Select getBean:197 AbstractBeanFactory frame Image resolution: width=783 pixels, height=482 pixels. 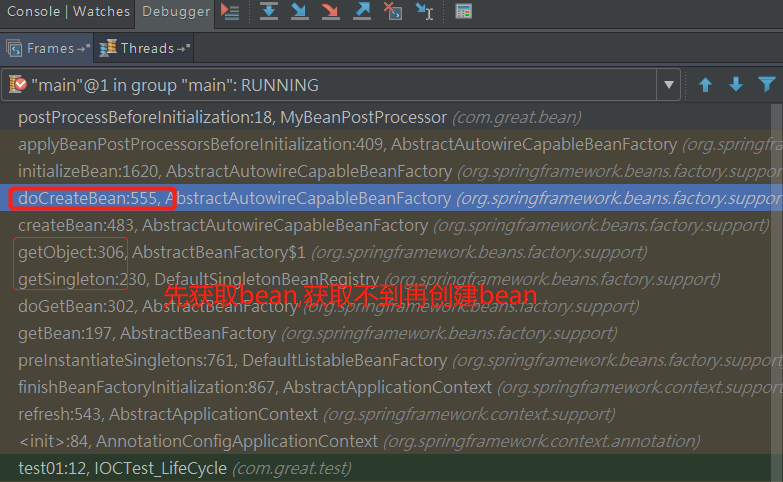(385, 333)
